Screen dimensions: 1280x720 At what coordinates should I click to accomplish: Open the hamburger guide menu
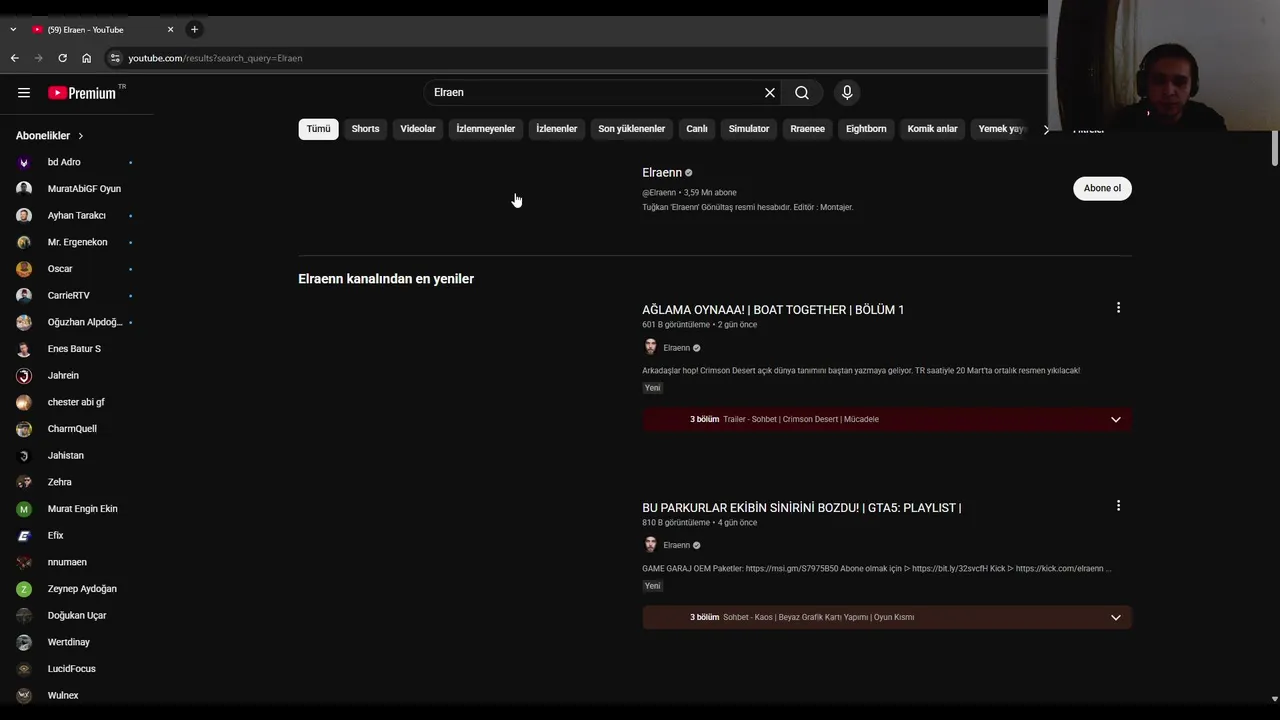(24, 93)
